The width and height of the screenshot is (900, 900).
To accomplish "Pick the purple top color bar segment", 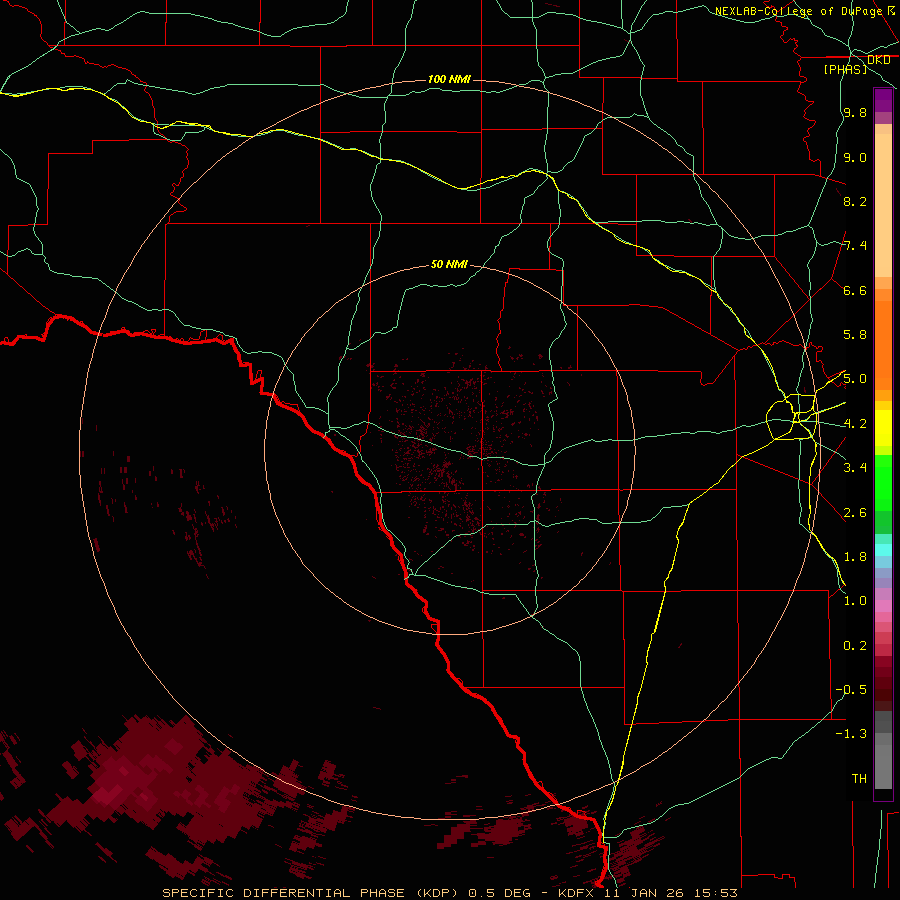I will 883,100.
